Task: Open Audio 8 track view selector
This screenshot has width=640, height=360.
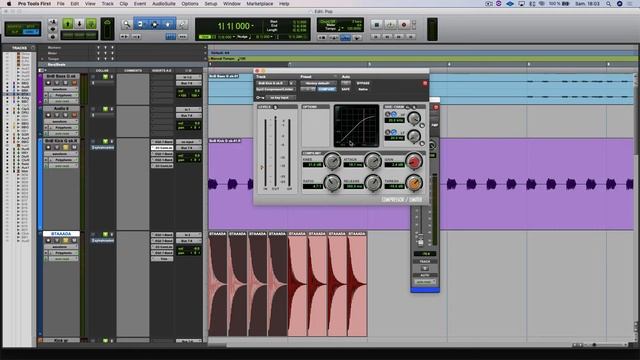Action: 62,121
